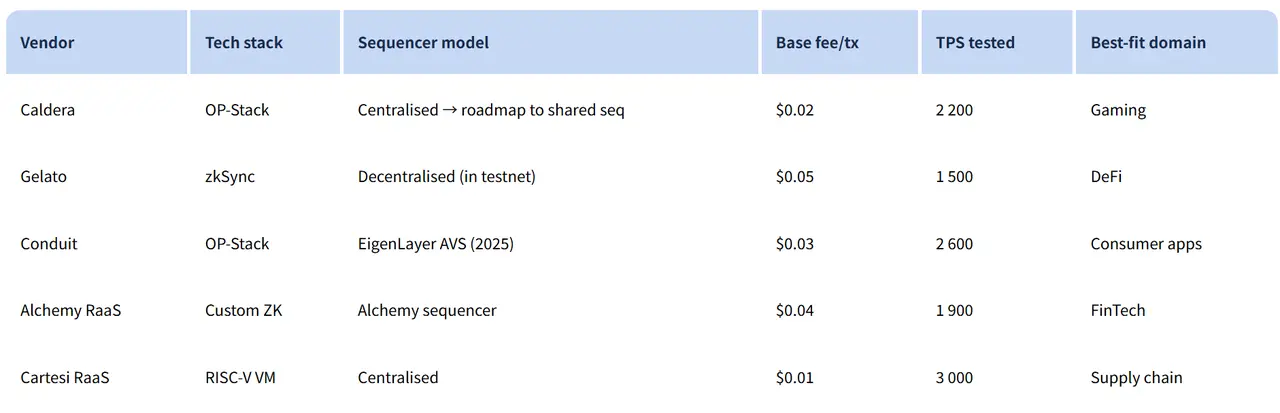Click the $0.01 base fee cell
1280x413 pixels.
coord(795,378)
